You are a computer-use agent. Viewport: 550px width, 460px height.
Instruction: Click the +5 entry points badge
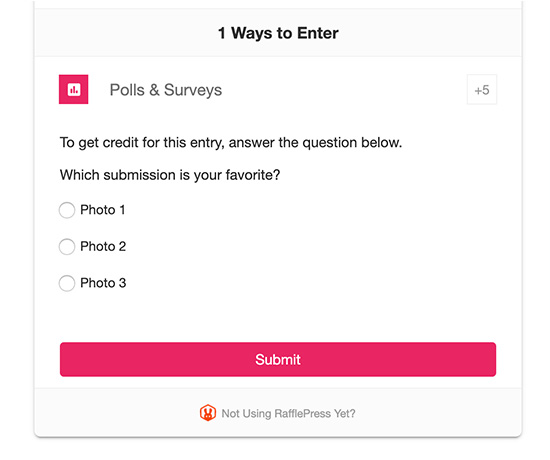pyautogui.click(x=482, y=90)
